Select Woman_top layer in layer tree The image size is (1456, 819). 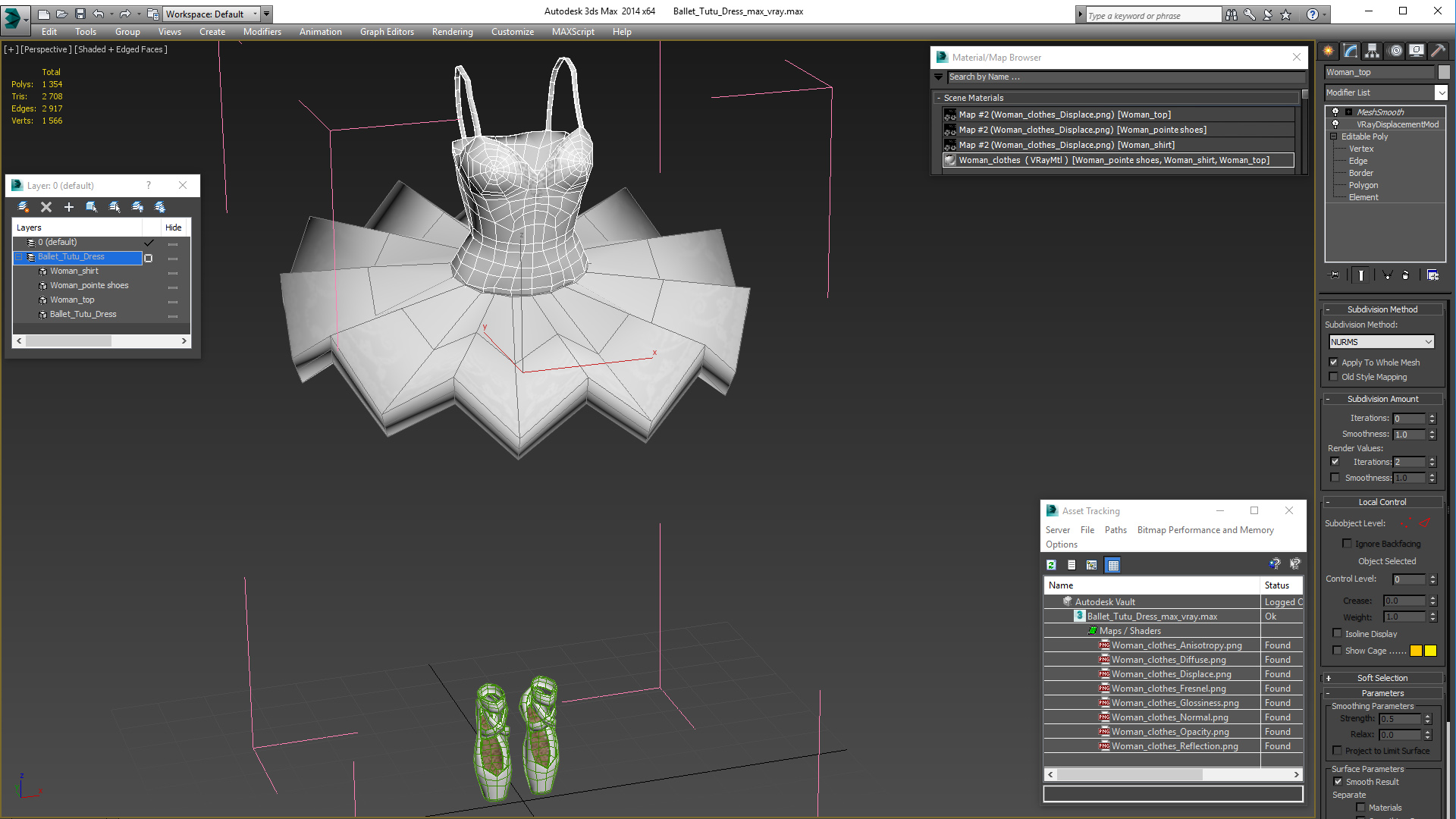click(72, 299)
